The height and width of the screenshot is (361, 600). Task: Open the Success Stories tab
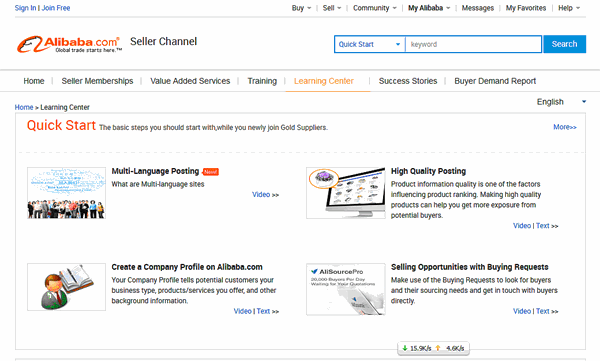click(x=408, y=81)
